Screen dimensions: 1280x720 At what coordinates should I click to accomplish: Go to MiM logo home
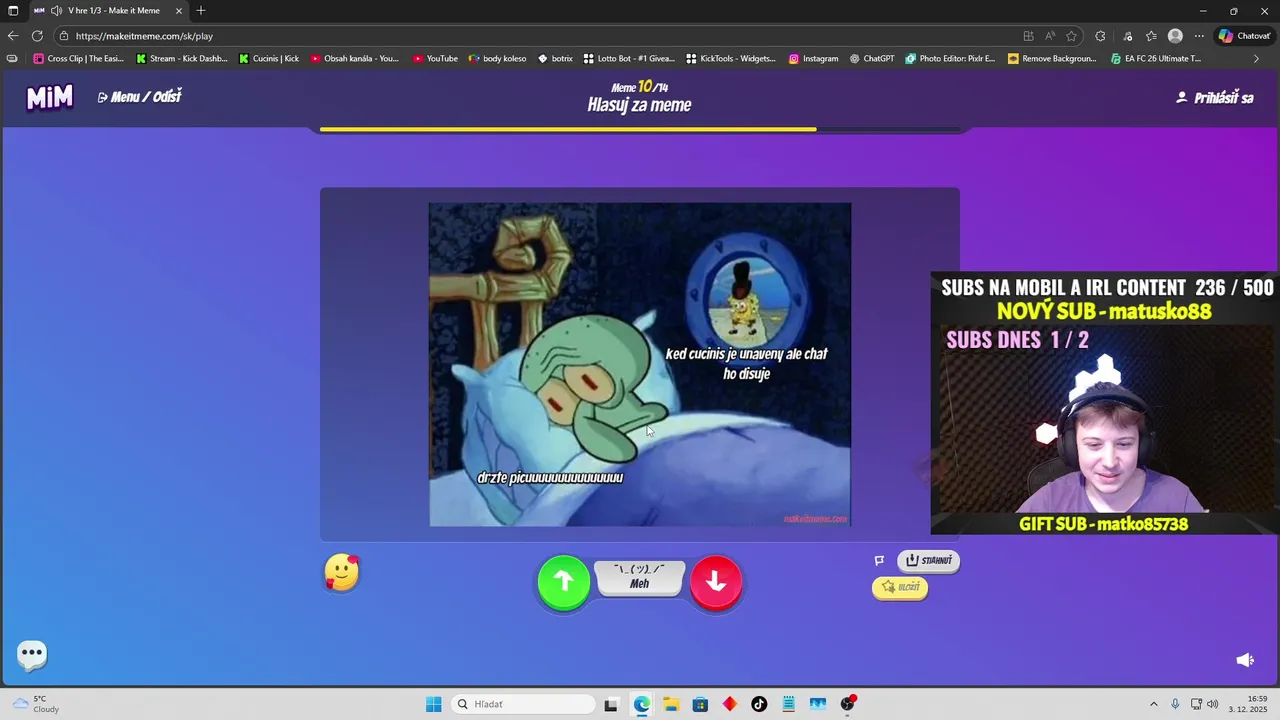click(49, 97)
